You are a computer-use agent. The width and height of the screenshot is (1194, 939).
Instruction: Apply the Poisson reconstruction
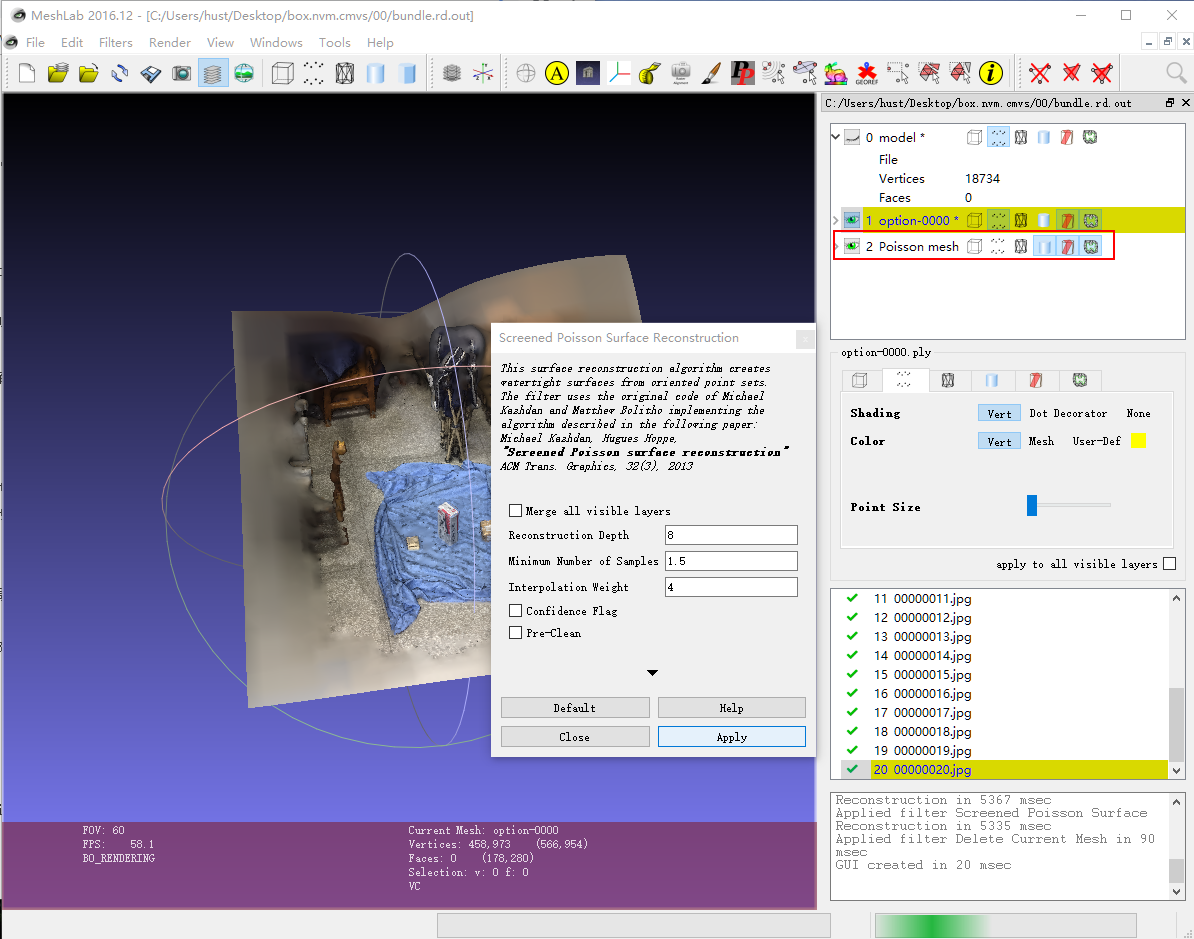731,736
